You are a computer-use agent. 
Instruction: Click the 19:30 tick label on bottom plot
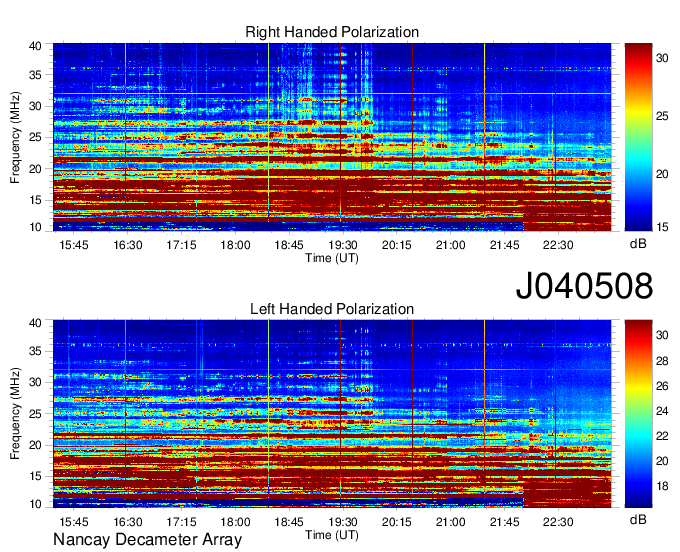(343, 522)
